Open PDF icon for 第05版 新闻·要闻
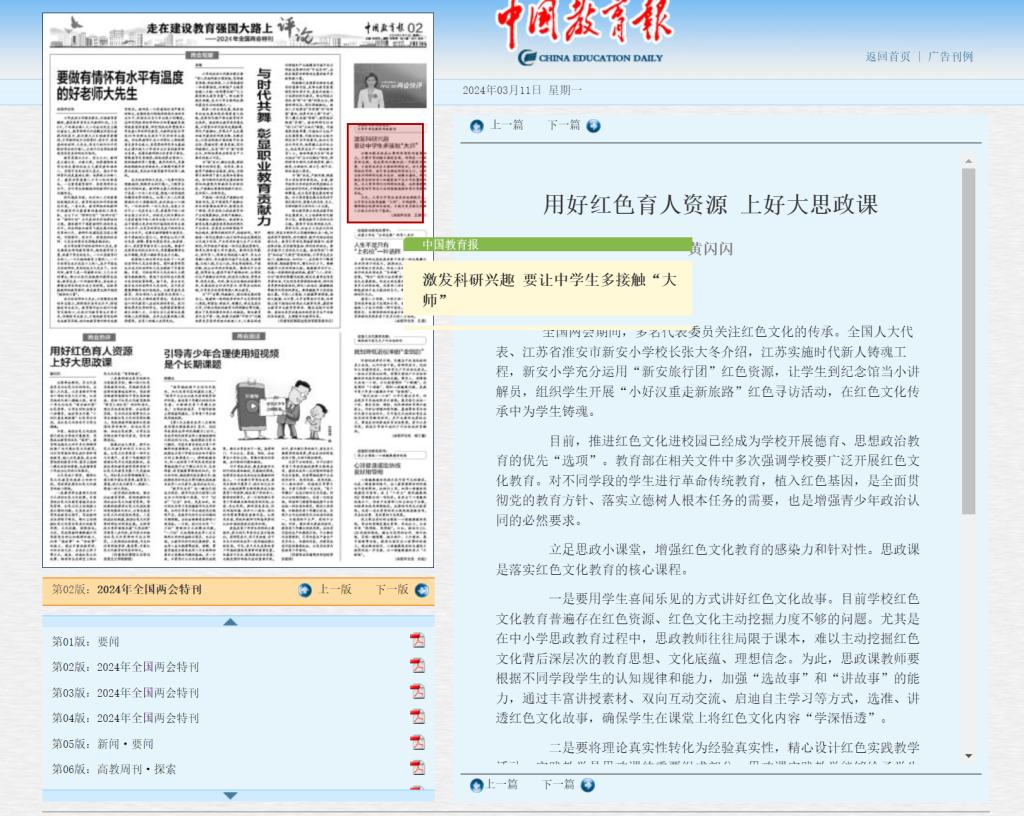 tap(417, 743)
